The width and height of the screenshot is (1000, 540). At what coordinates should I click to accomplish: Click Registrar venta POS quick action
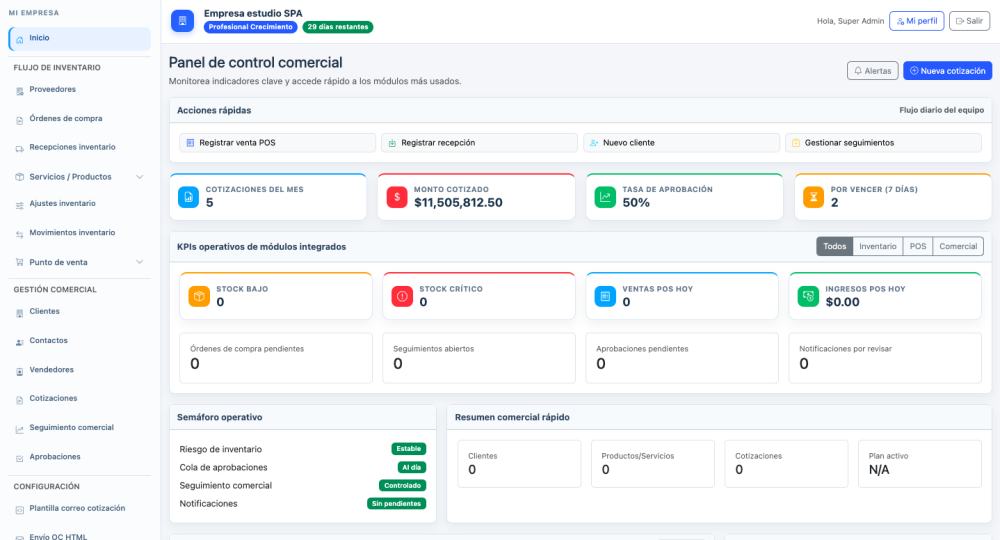(237, 143)
